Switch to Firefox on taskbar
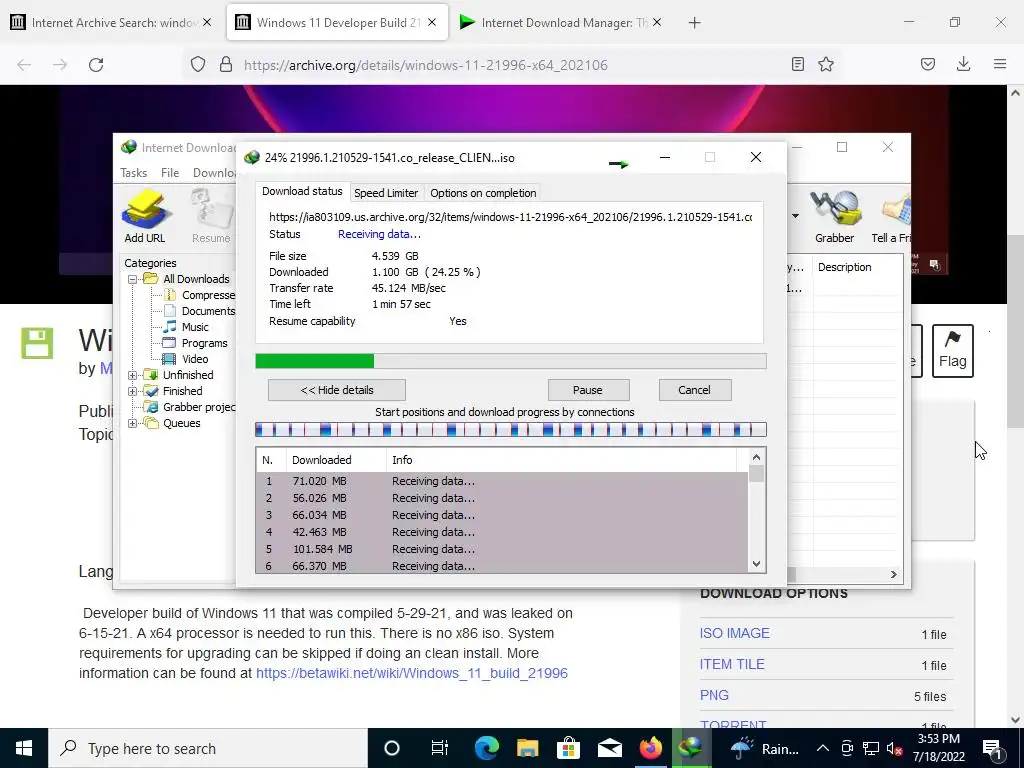This screenshot has height=768, width=1024. click(x=650, y=748)
